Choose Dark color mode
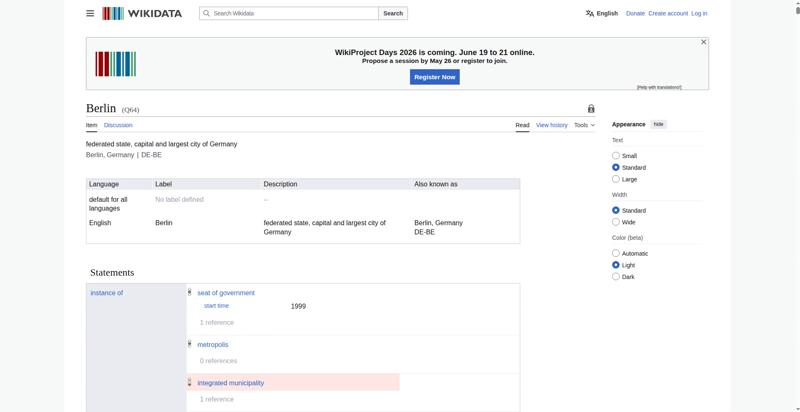This screenshot has height=412, width=800. (616, 276)
